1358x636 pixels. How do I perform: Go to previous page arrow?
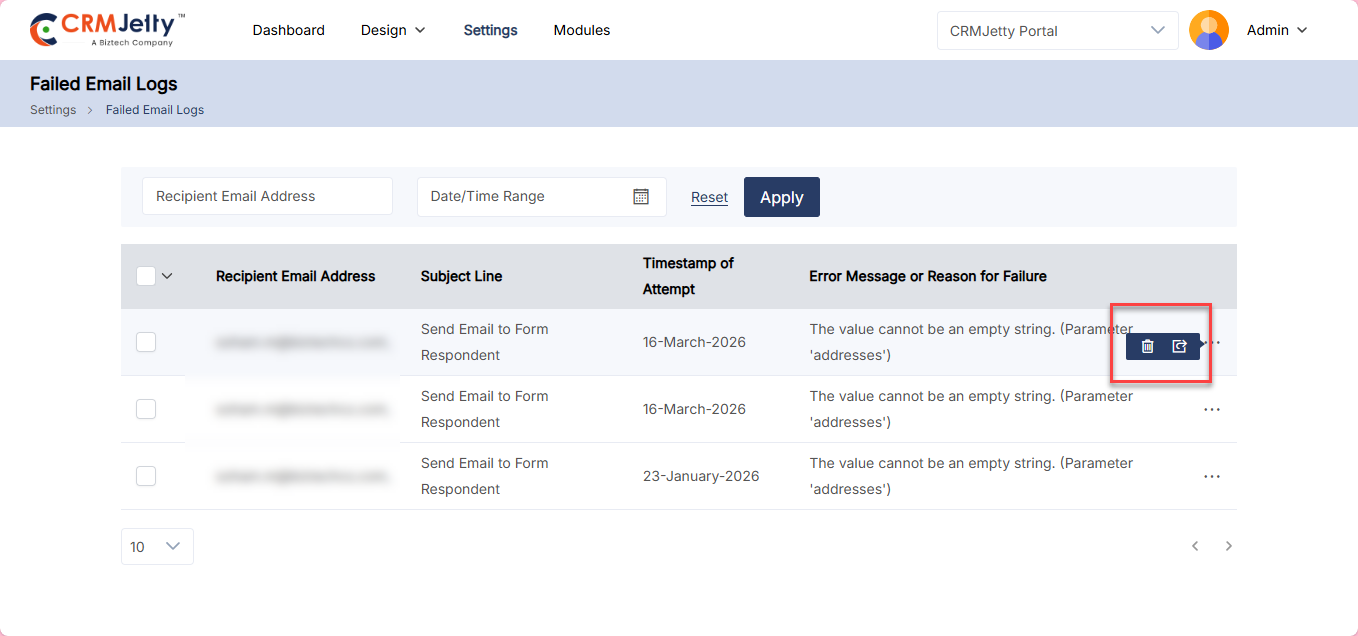point(1195,546)
